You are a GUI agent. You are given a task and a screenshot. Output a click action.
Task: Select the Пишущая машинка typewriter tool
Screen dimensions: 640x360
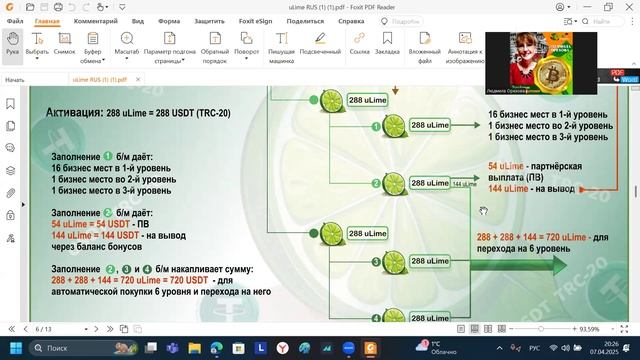[282, 47]
